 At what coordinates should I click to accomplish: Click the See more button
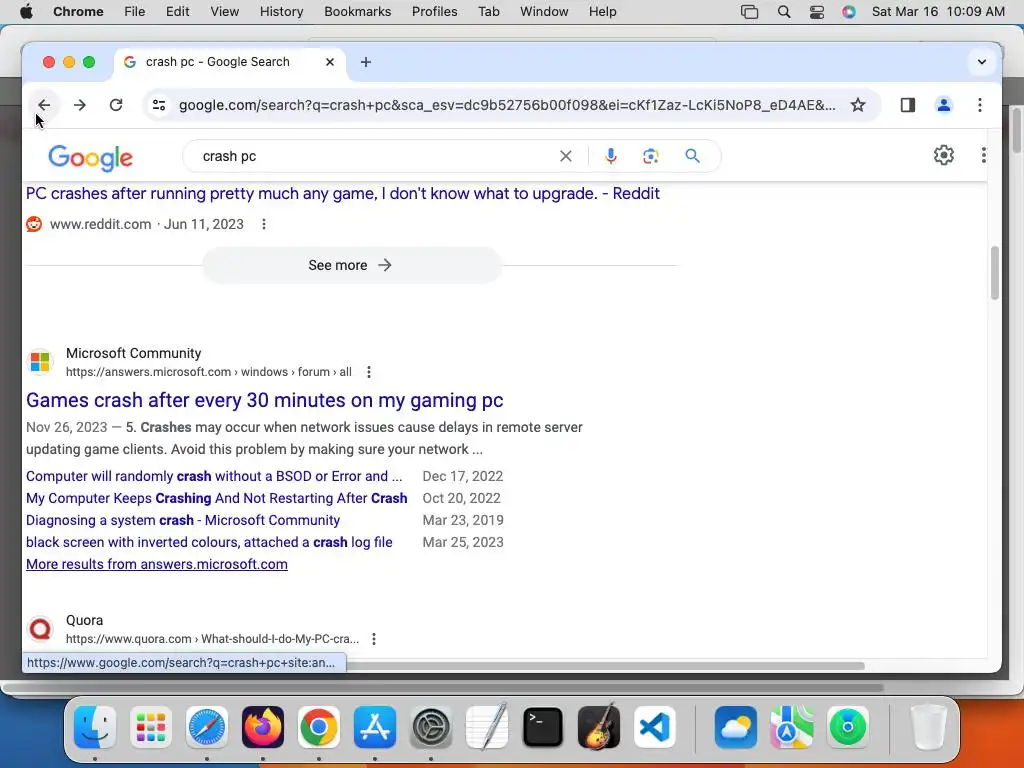point(351,265)
